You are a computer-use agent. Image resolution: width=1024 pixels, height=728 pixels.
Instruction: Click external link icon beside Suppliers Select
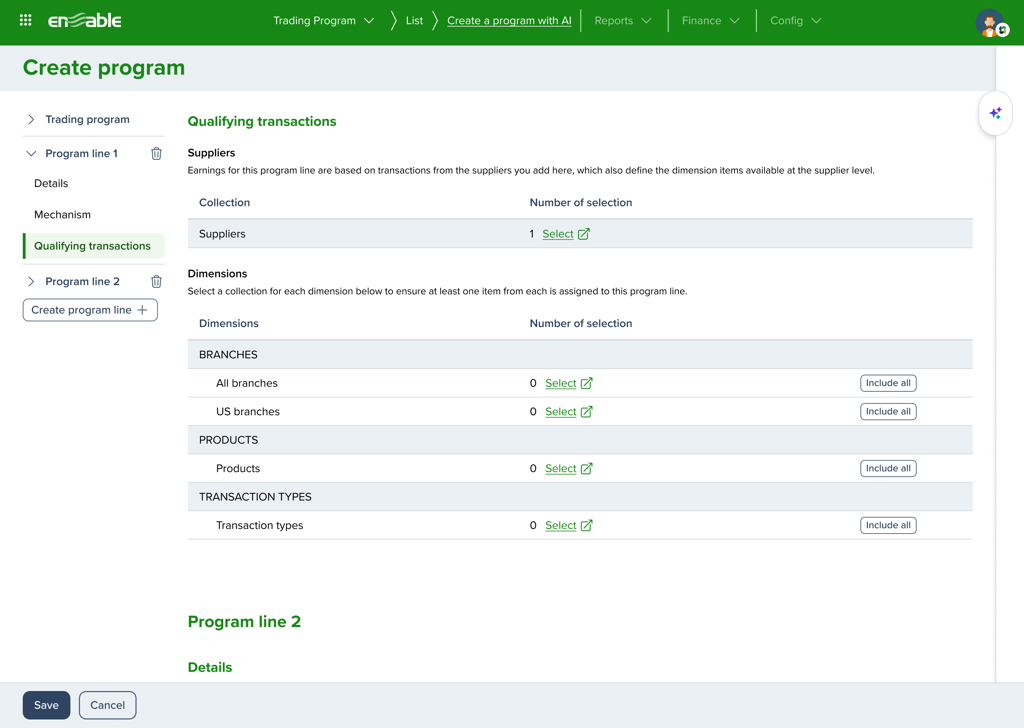click(x=584, y=234)
